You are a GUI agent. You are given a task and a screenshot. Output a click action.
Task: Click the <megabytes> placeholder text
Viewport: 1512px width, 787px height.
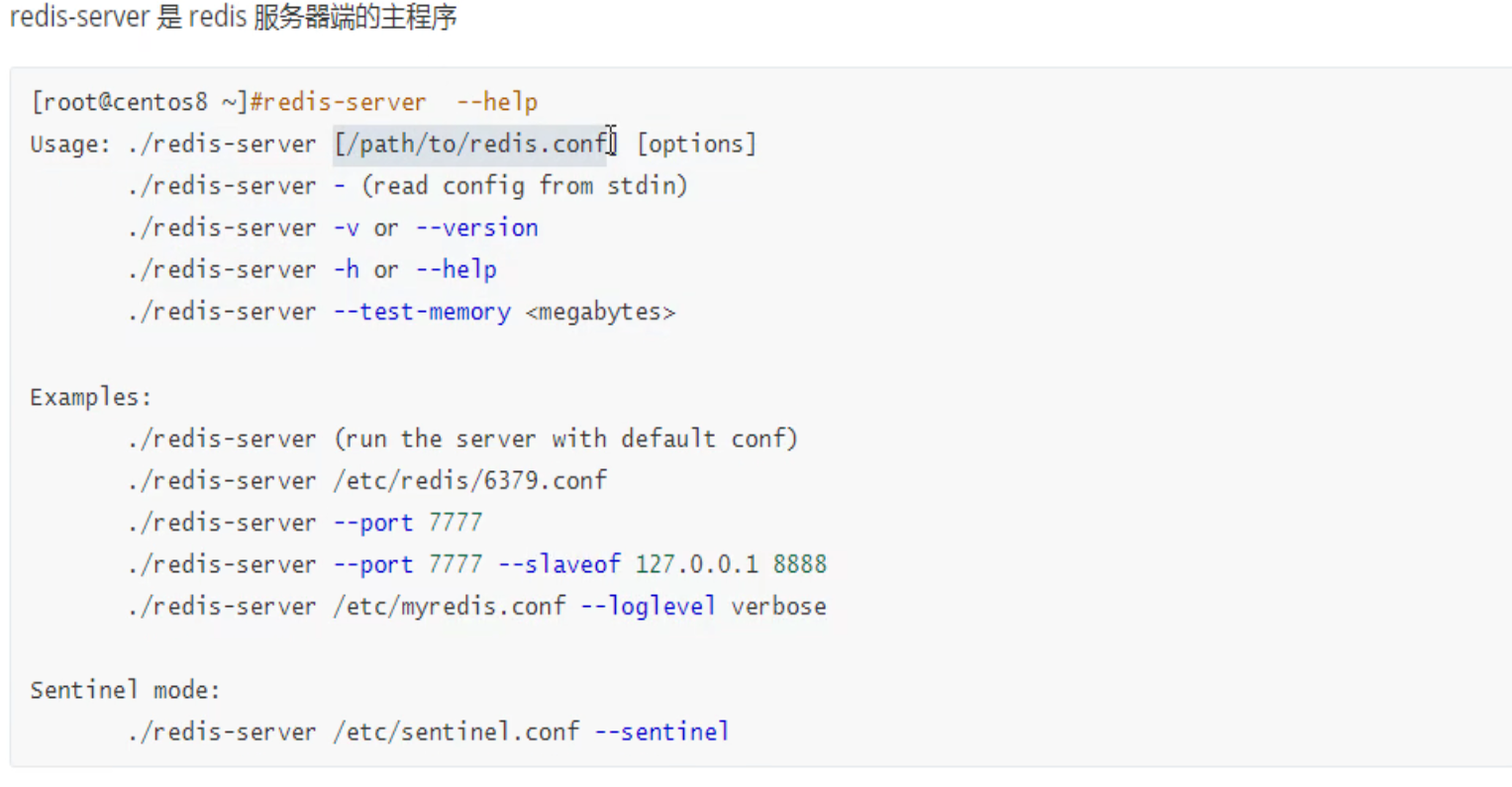click(601, 312)
